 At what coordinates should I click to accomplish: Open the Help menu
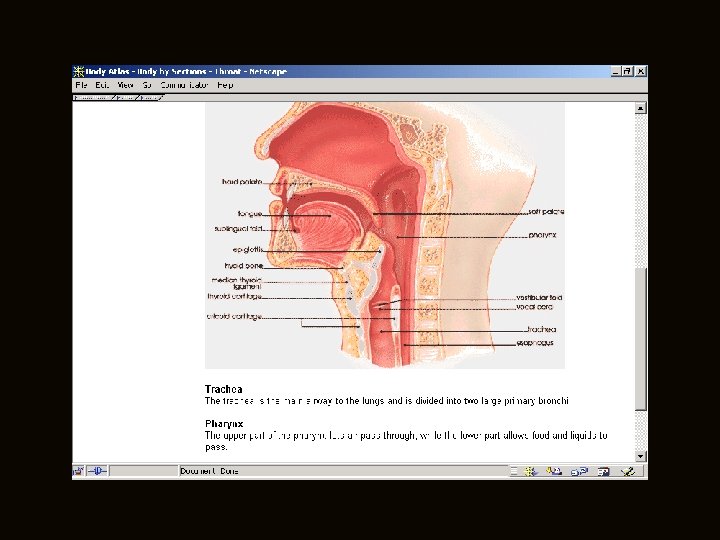coord(225,85)
